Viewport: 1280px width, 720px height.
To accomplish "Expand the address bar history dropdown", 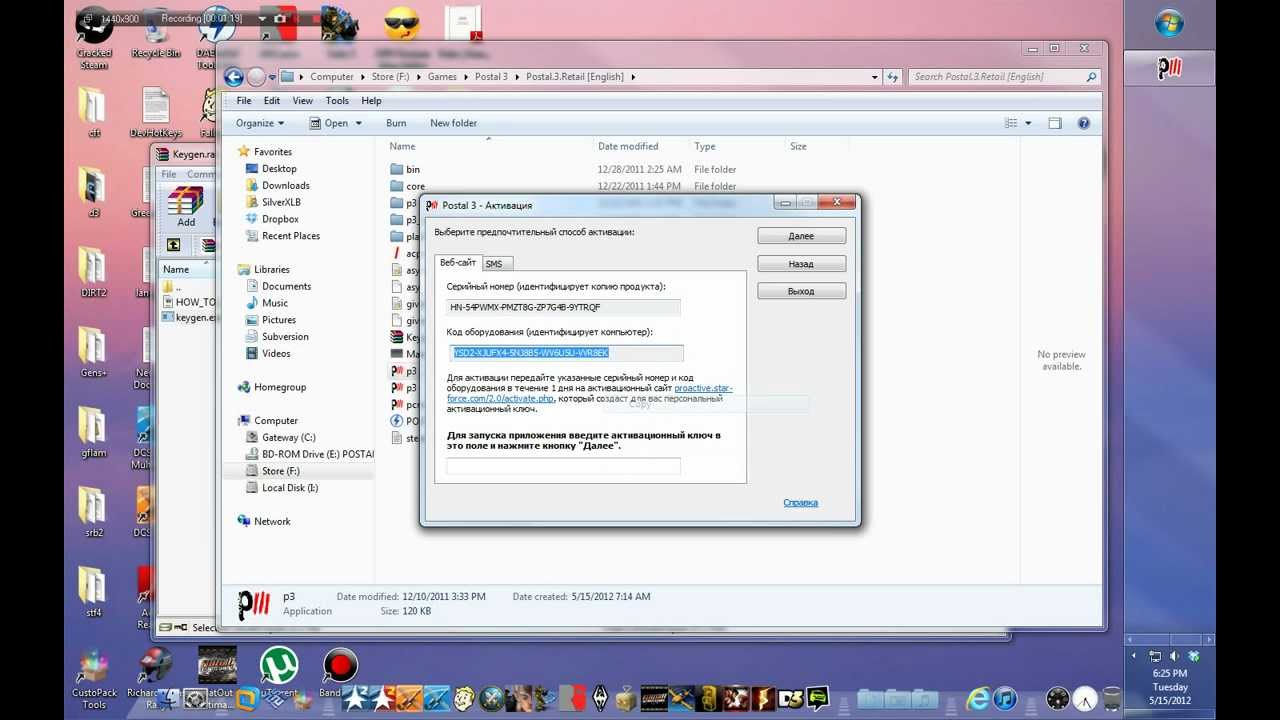I will pyautogui.click(x=874, y=77).
